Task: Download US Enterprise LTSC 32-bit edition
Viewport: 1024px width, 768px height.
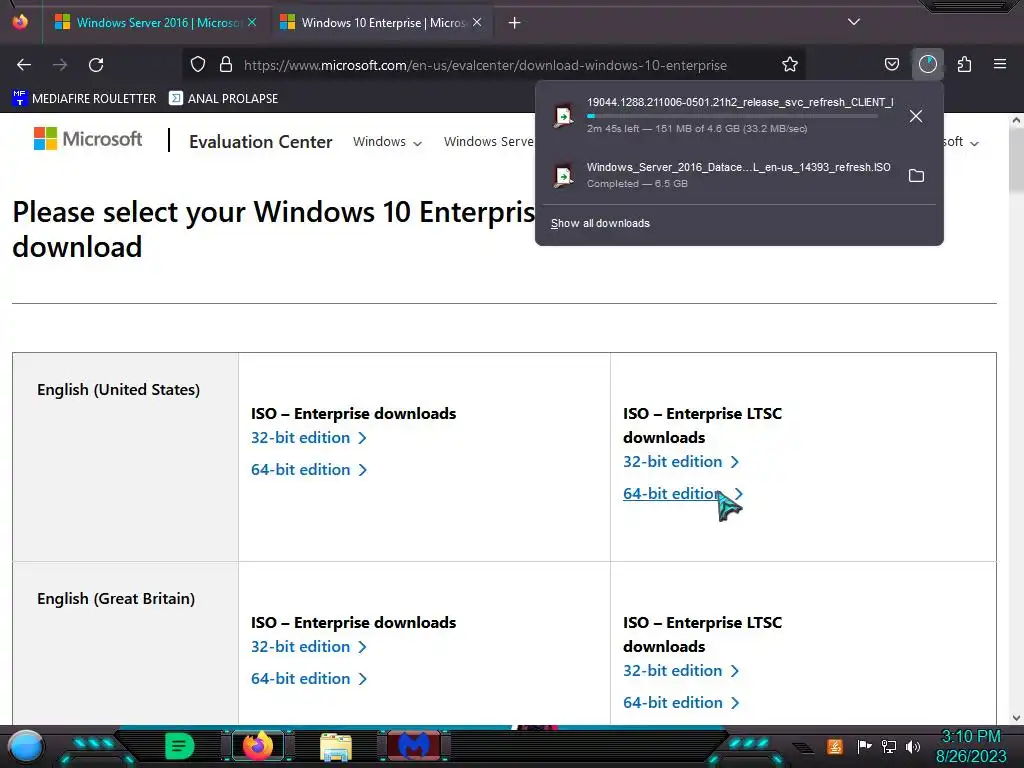Action: tap(681, 462)
